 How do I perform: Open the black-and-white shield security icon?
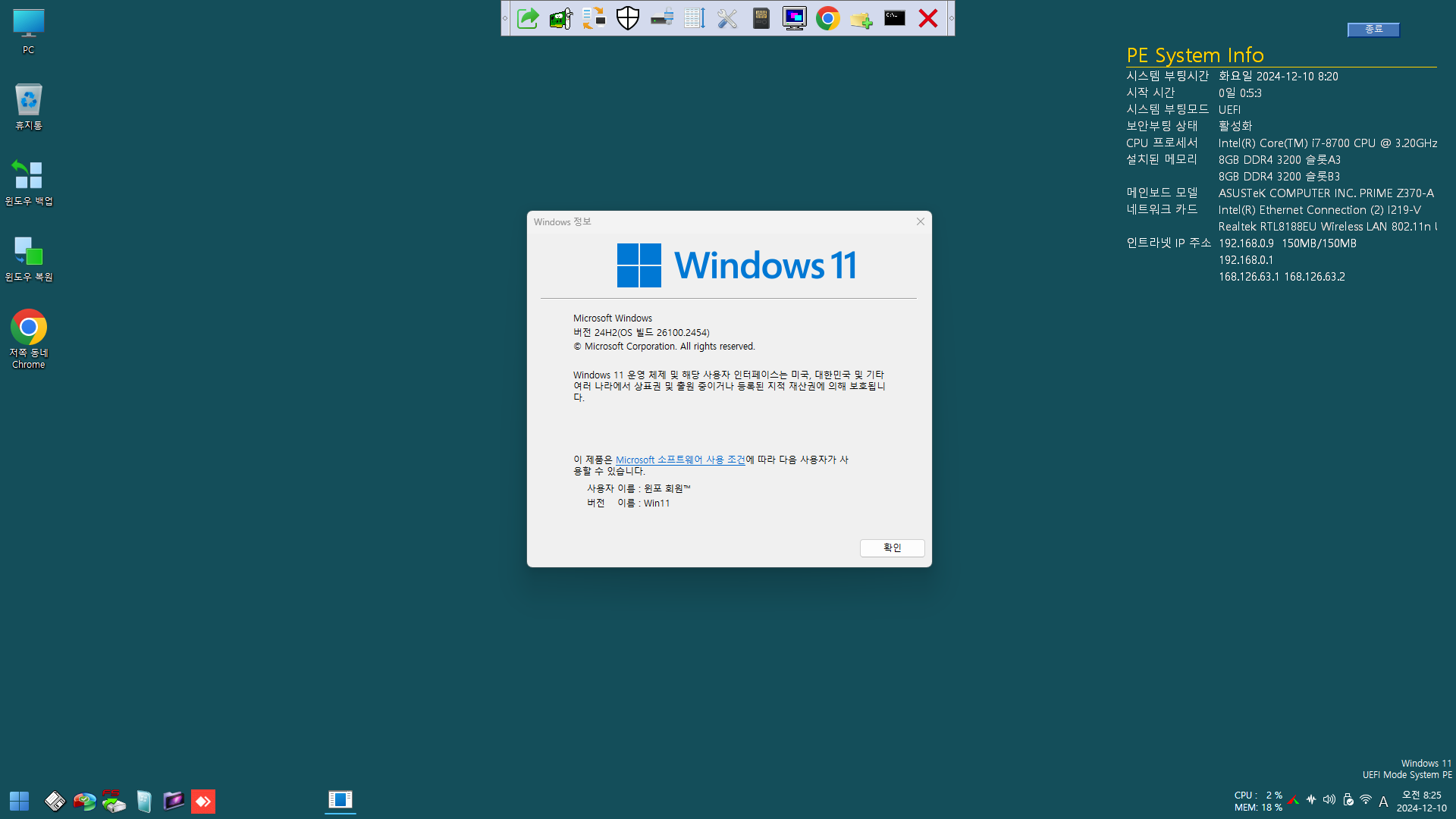coord(628,18)
